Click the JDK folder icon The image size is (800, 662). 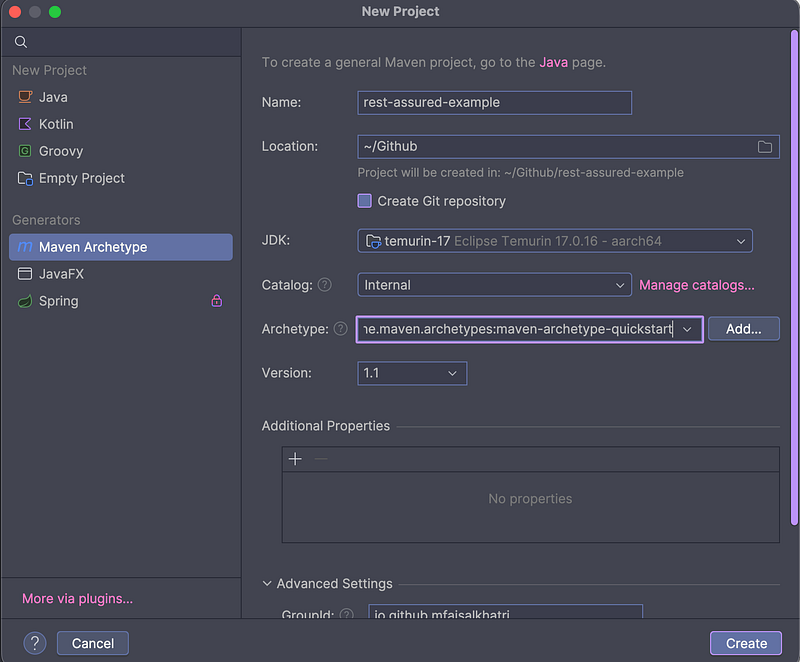[x=373, y=241]
